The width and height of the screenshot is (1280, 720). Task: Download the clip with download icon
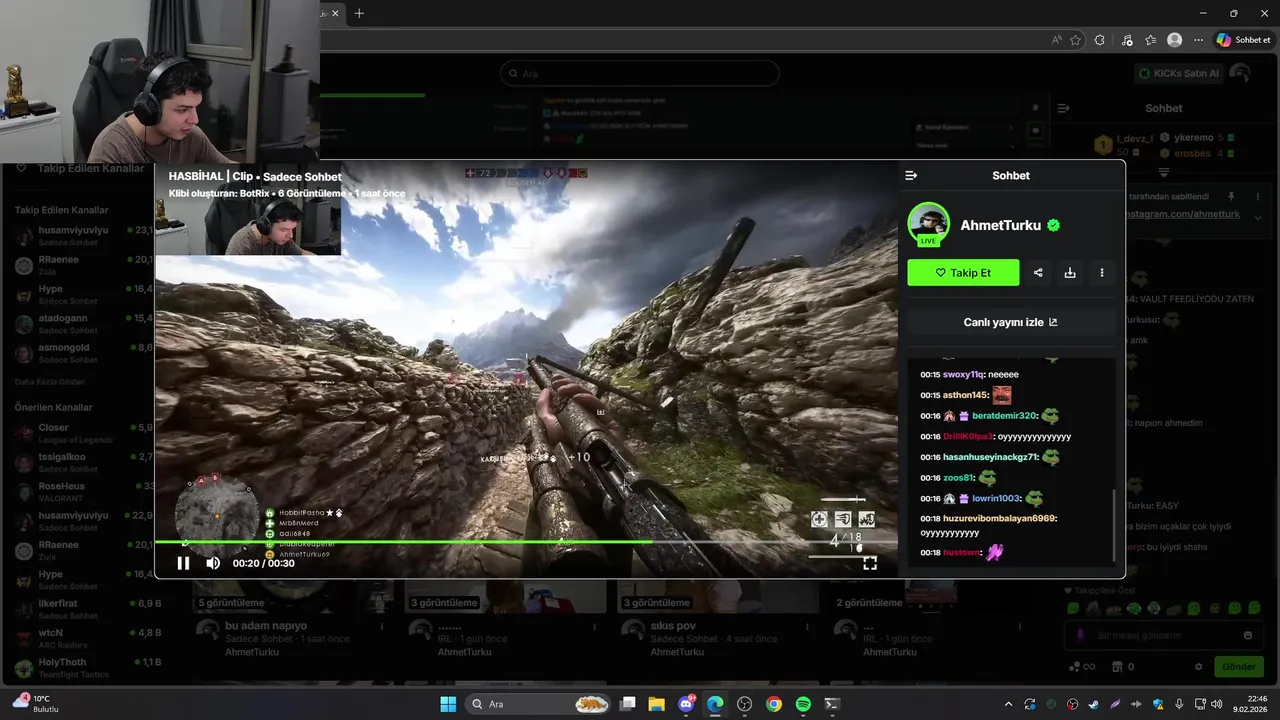pos(1070,272)
